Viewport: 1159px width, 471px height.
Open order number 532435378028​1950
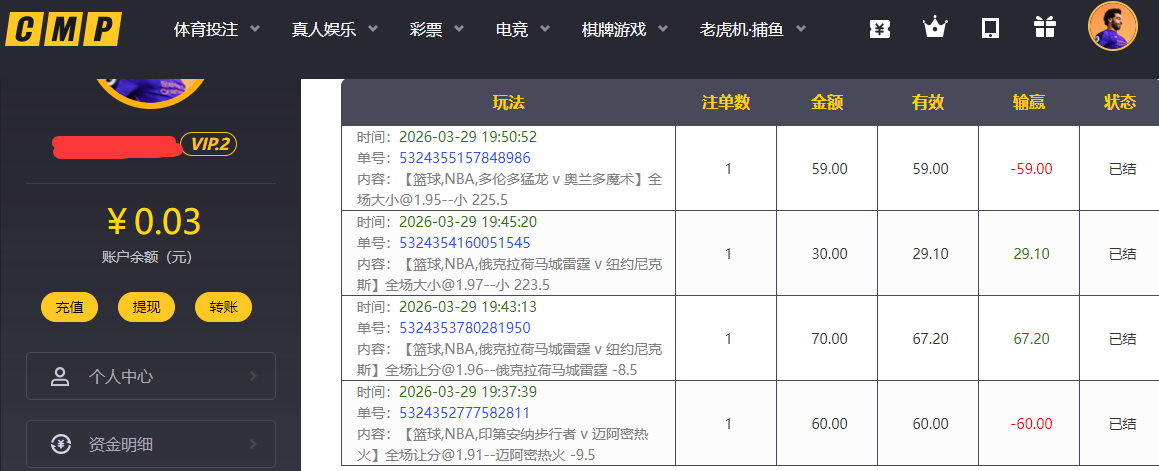[465, 328]
